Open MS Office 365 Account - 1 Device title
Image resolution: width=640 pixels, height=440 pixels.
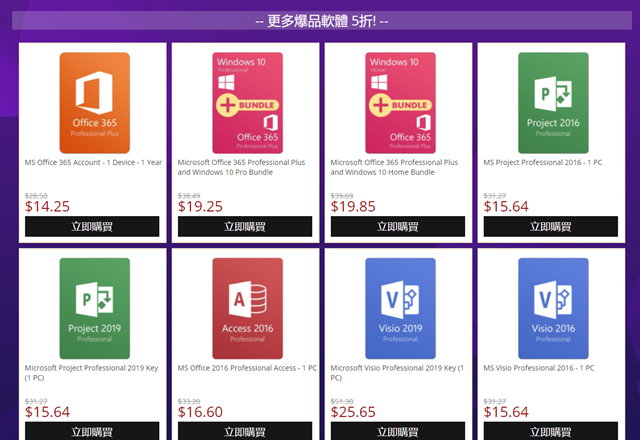[93, 162]
